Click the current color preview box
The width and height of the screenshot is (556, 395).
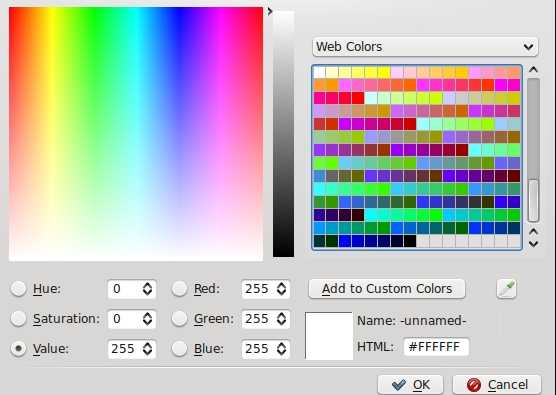pyautogui.click(x=329, y=335)
